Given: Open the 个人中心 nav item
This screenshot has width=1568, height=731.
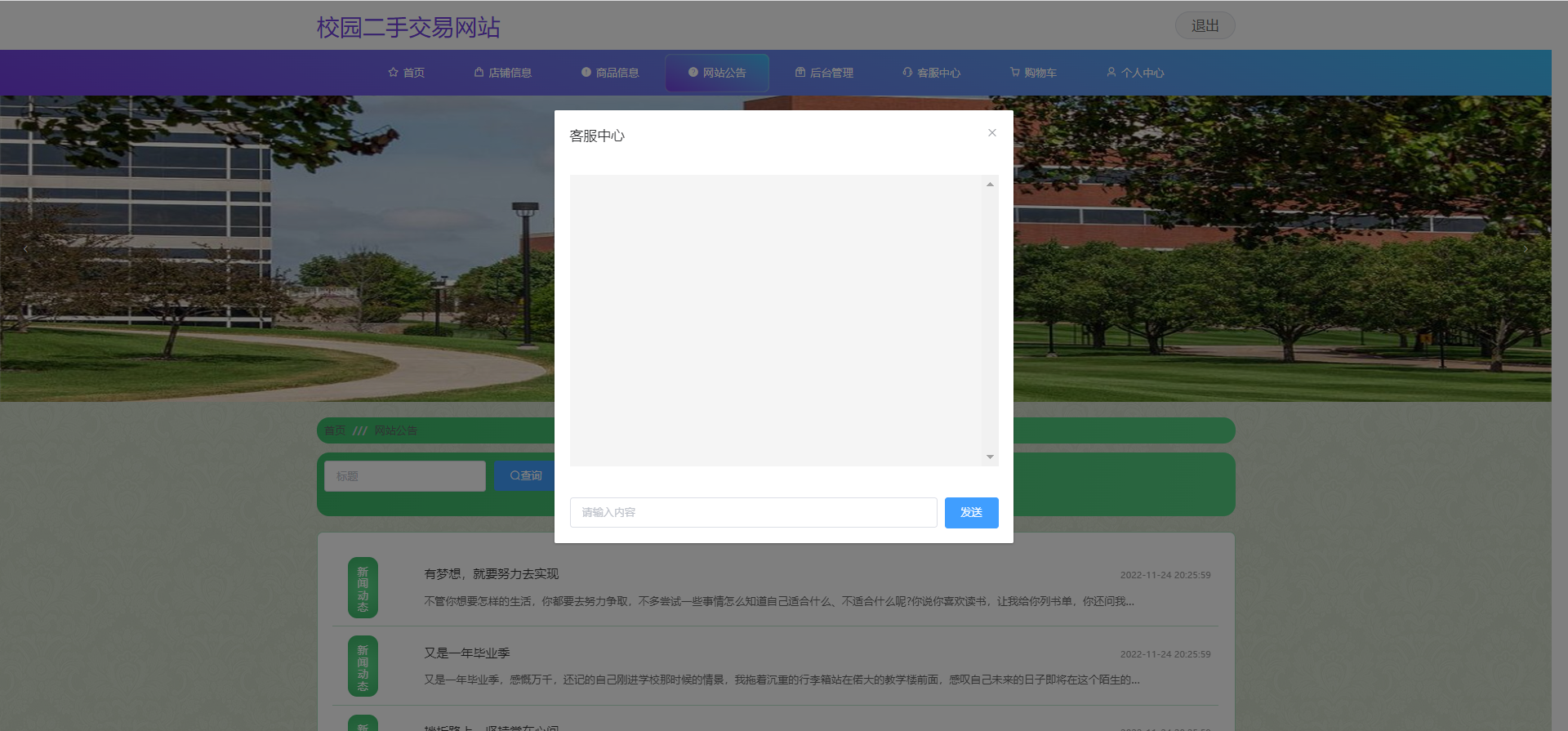Looking at the screenshot, I should point(1134,73).
